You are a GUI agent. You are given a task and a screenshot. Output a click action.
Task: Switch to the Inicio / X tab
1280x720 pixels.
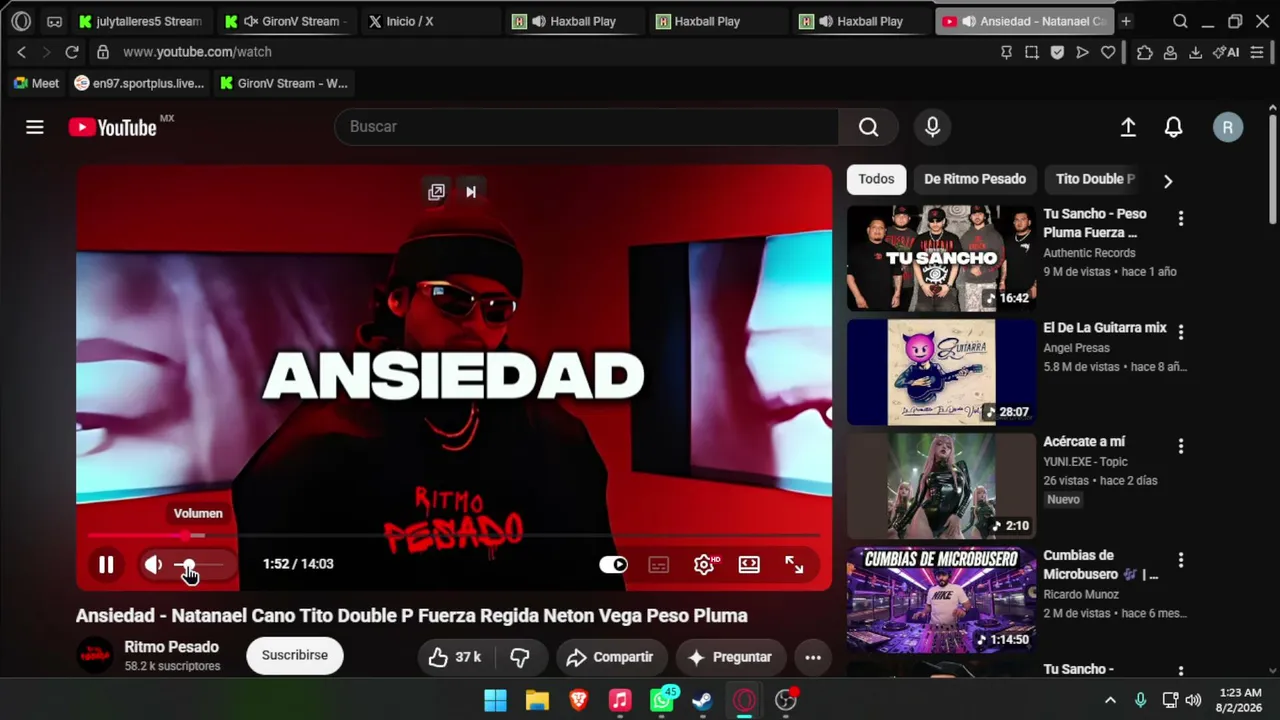click(431, 21)
